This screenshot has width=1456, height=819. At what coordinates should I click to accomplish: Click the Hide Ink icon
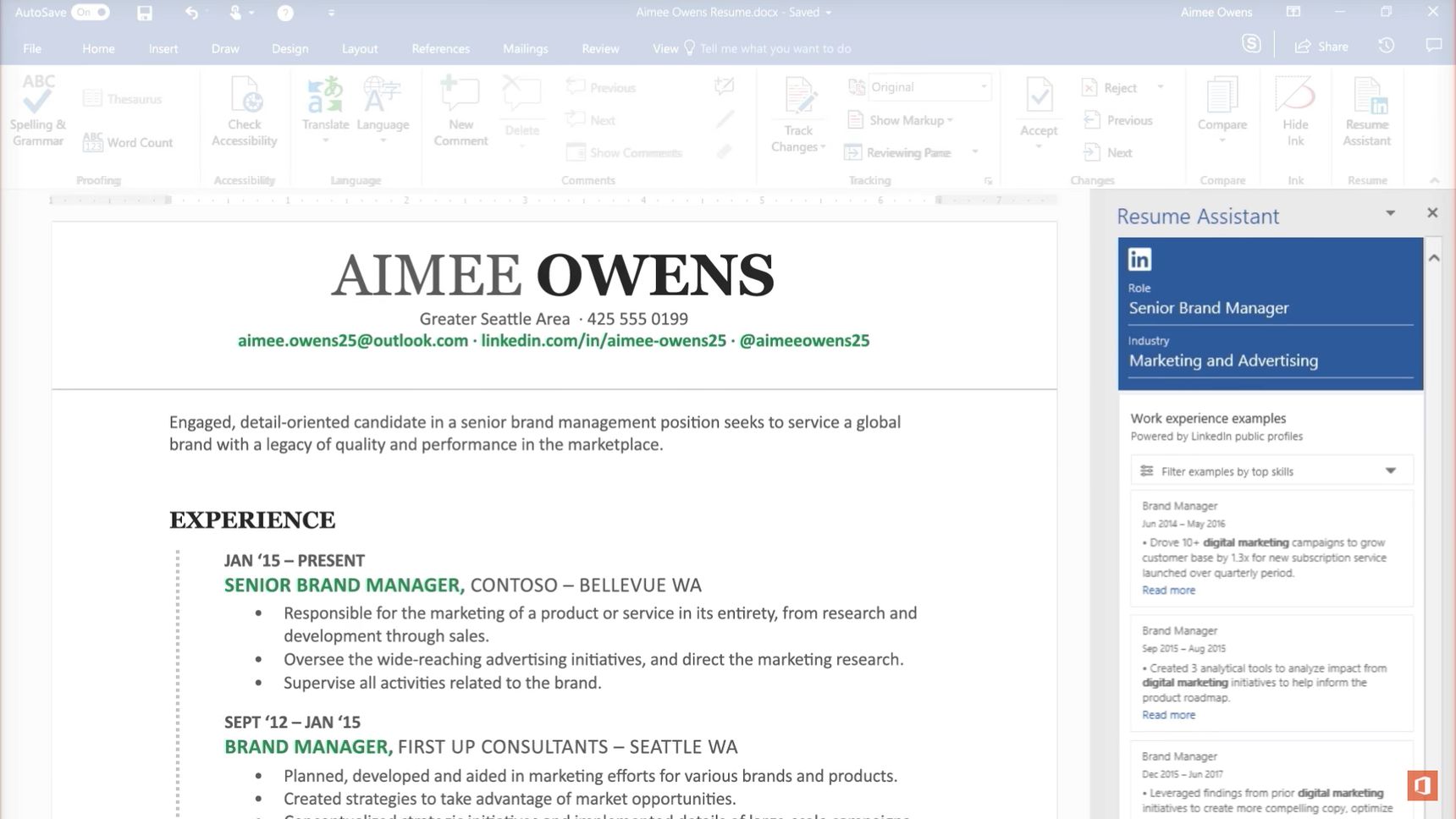[x=1295, y=113]
